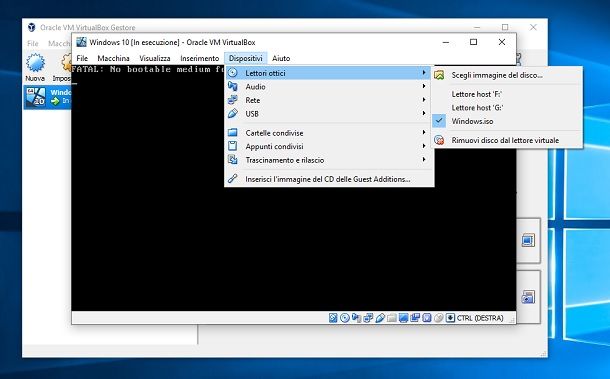
Task: Select Scegli immagine del disco option
Action: (x=507, y=75)
